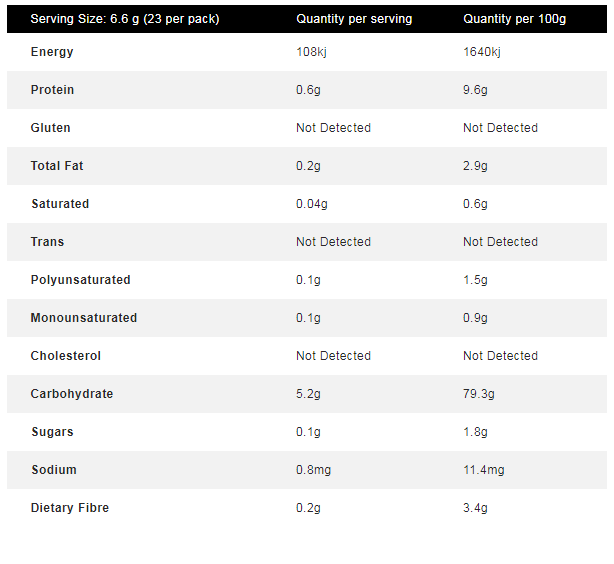
Task: Click the Protein row label
Action: pos(52,90)
